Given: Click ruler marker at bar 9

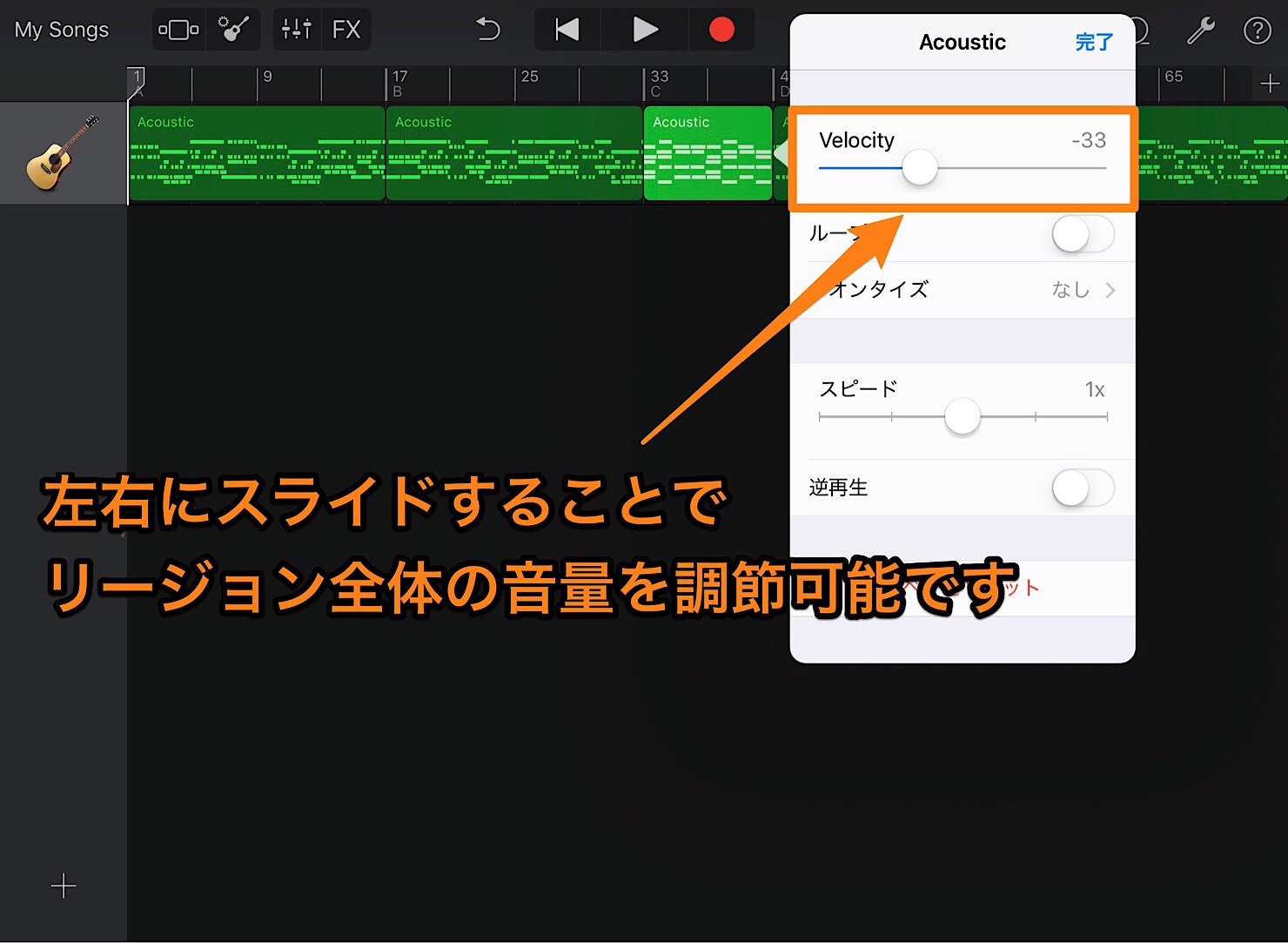Looking at the screenshot, I should point(267,77).
